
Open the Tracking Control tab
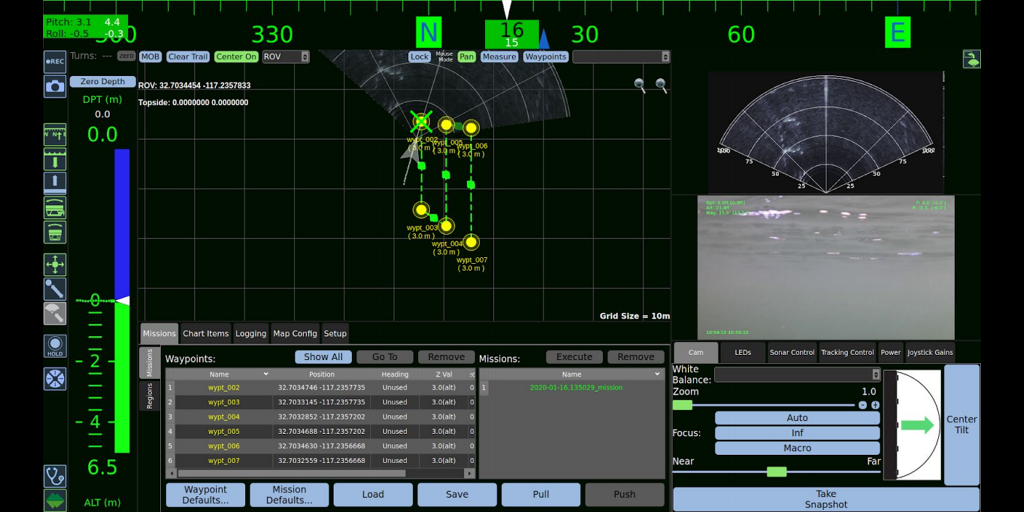[x=848, y=352]
